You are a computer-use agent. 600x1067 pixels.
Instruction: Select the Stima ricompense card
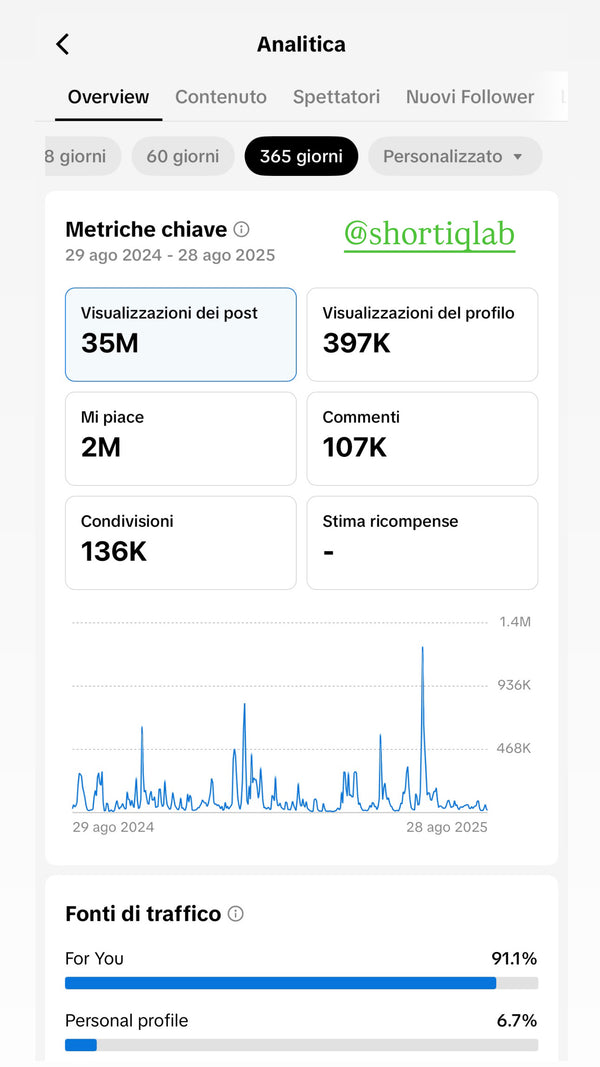pos(422,542)
